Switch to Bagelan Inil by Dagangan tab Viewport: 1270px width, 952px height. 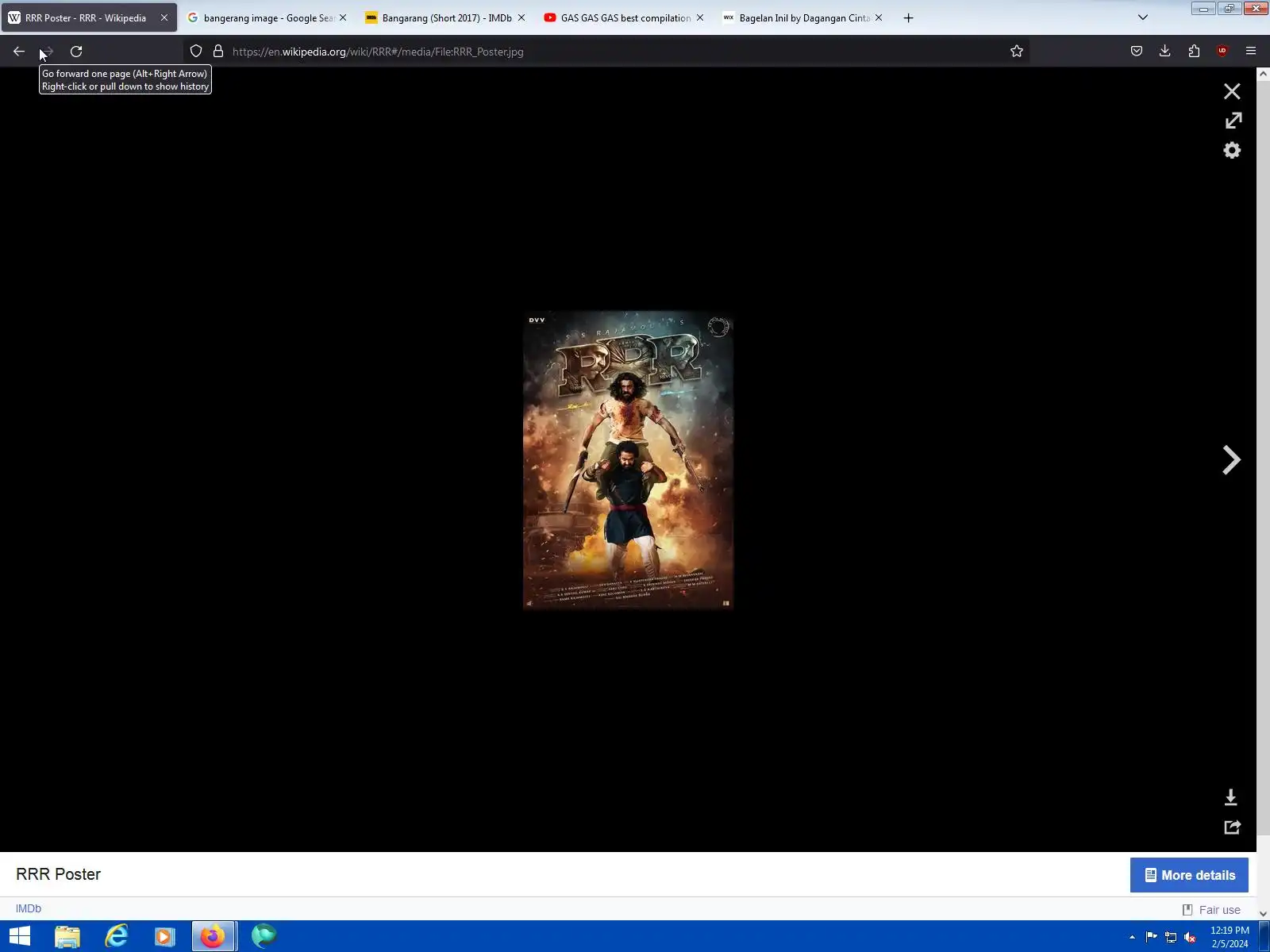(x=803, y=17)
